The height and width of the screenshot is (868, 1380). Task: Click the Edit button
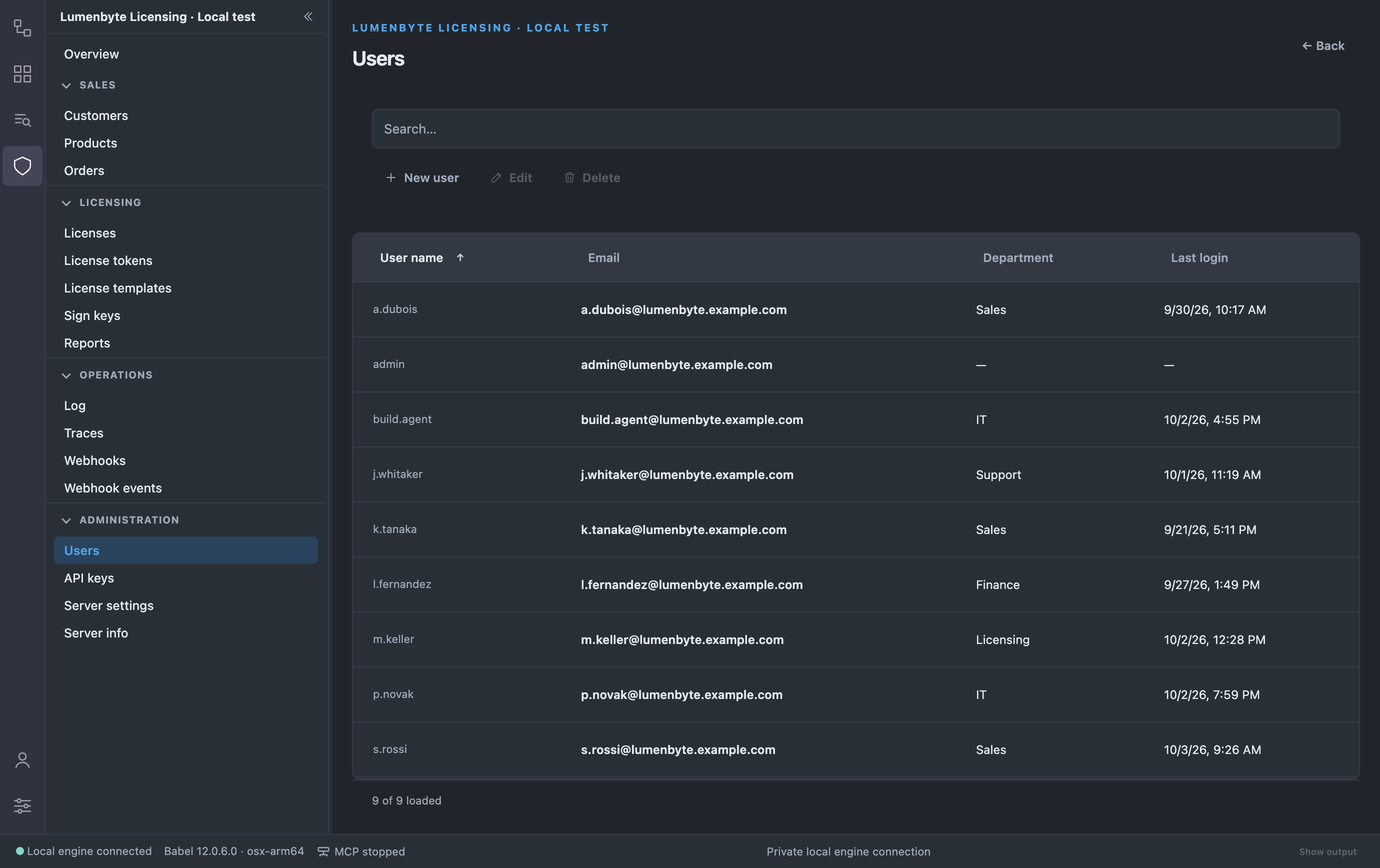(x=511, y=177)
